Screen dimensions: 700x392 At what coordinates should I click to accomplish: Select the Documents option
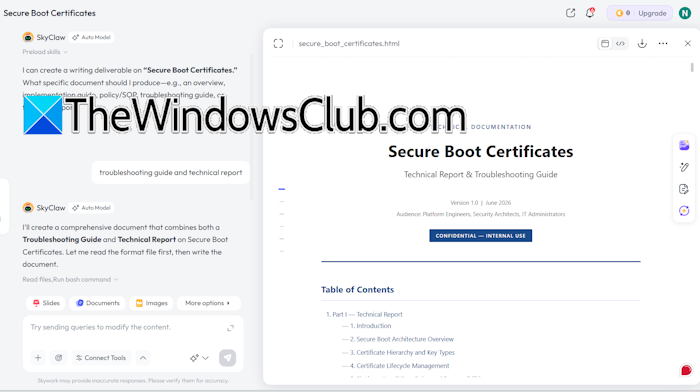[x=97, y=303]
